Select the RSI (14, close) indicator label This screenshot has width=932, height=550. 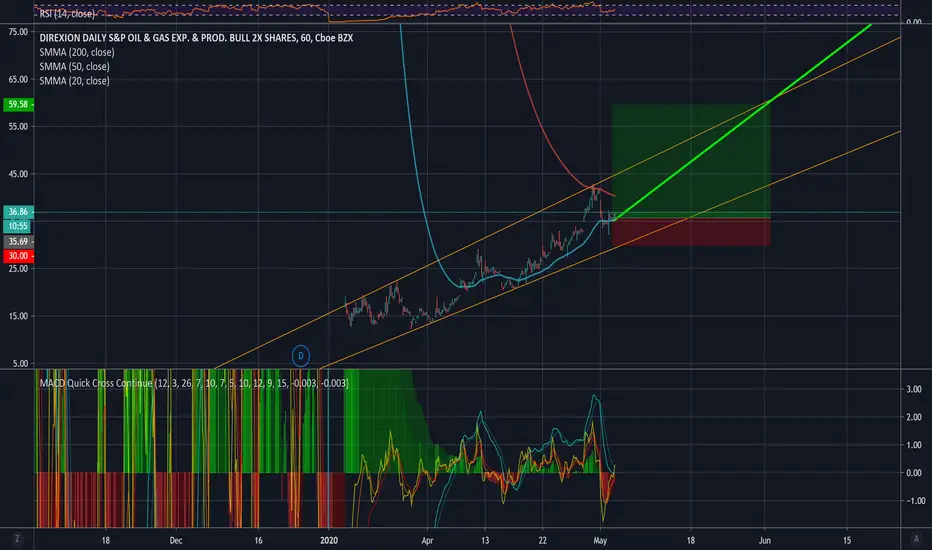click(67, 14)
